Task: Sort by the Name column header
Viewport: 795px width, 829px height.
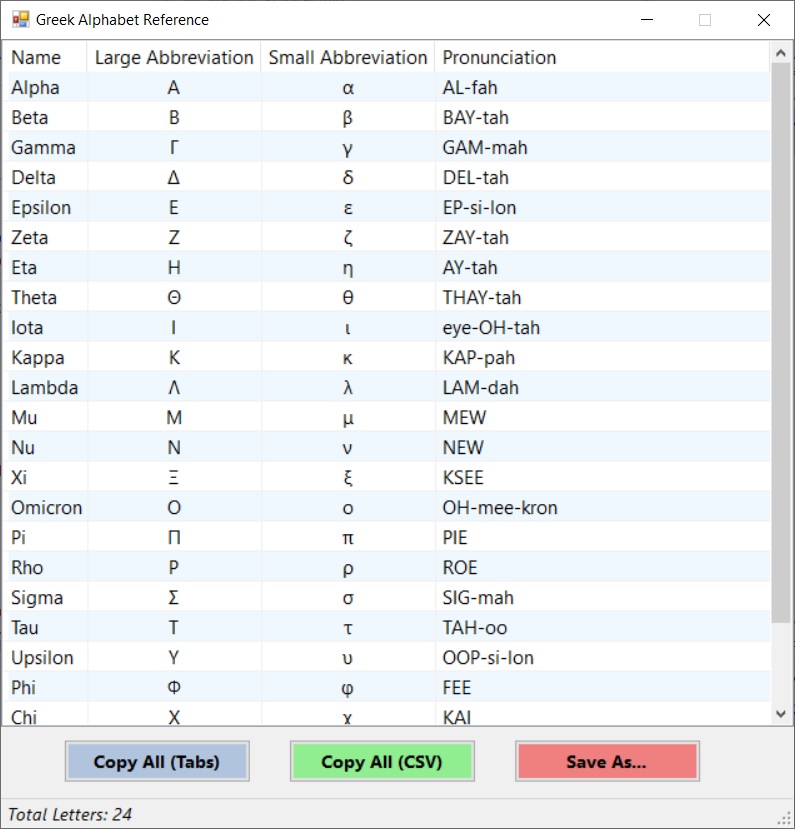Action: pos(36,58)
